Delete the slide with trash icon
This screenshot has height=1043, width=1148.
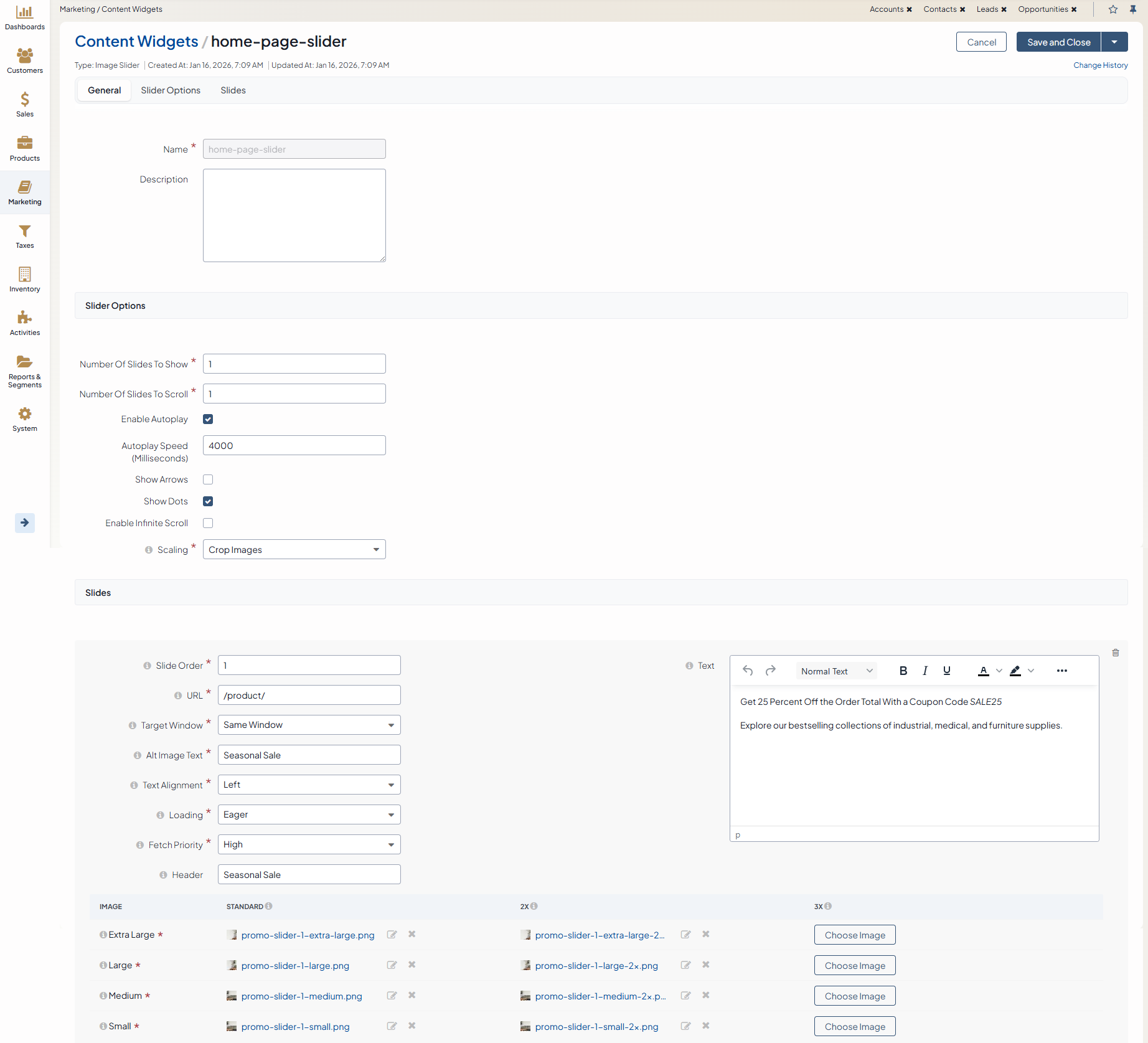1115,653
